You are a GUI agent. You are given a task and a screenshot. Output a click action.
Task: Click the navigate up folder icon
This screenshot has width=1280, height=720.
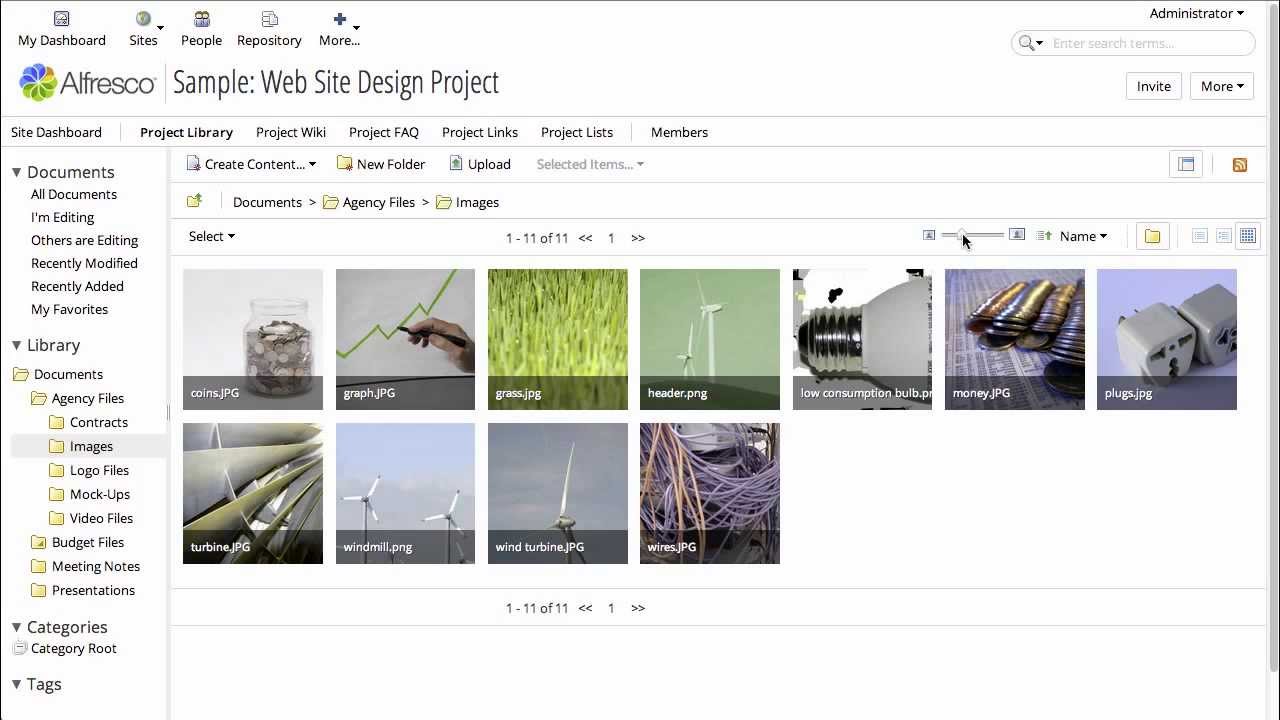pos(194,202)
